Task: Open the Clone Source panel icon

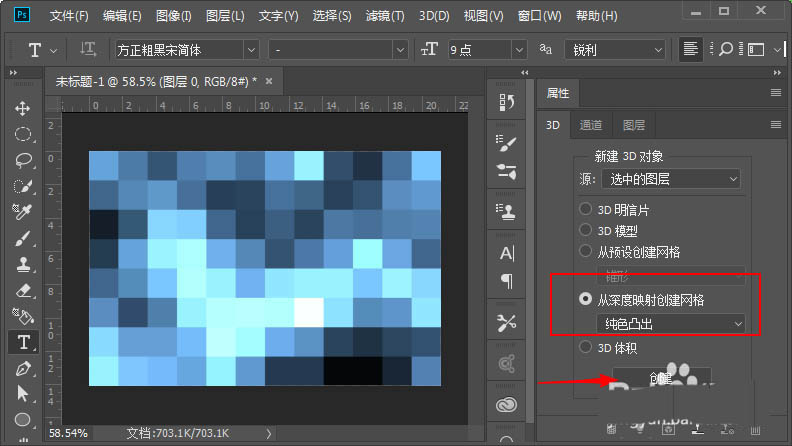Action: [506, 211]
